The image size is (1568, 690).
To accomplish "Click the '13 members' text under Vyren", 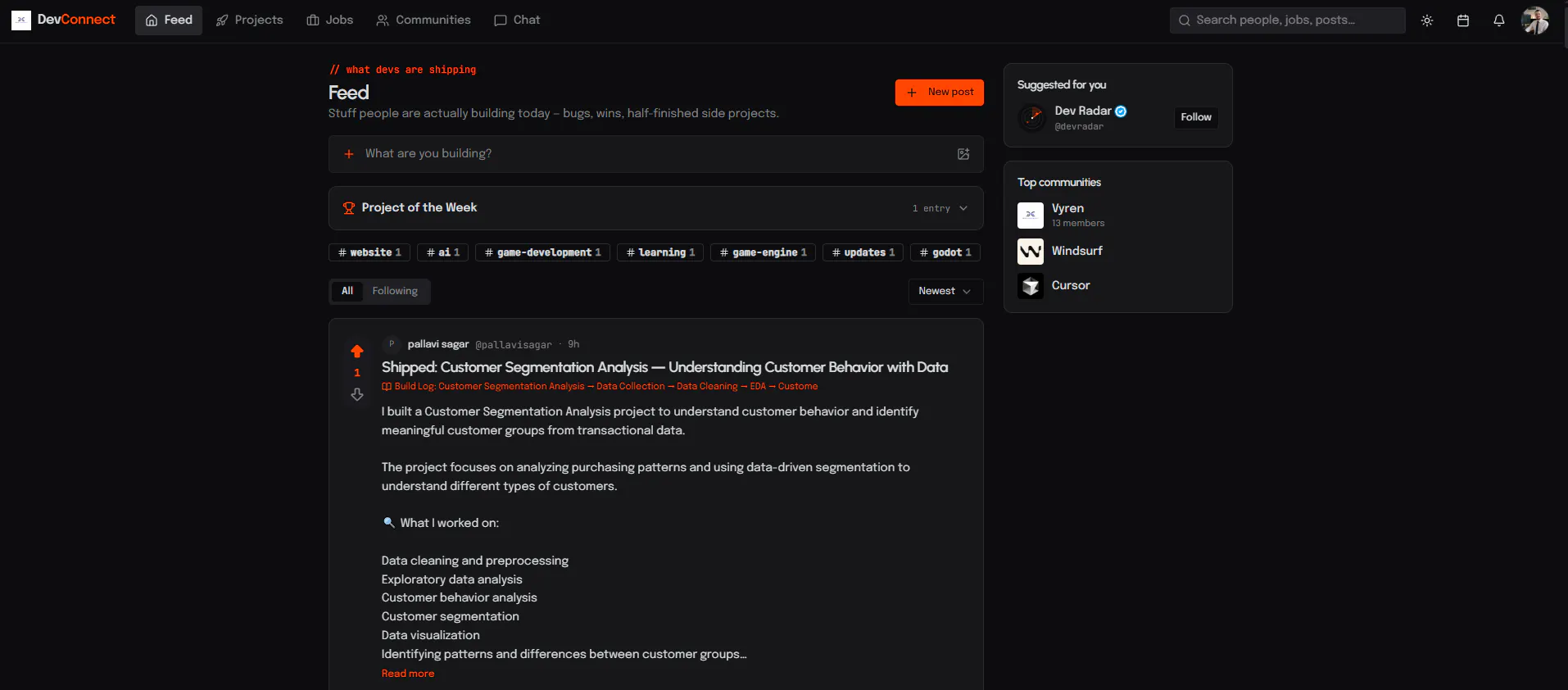I will [1078, 223].
